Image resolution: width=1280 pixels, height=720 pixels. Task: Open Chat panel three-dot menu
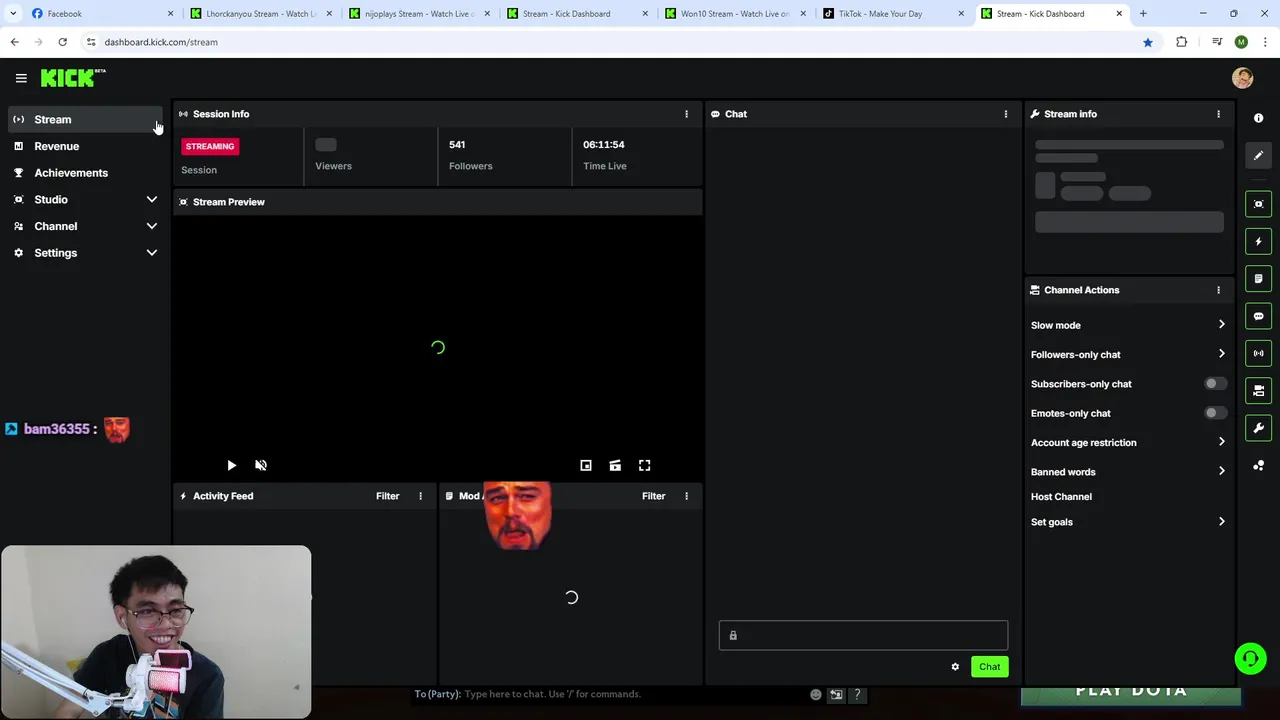point(1006,114)
